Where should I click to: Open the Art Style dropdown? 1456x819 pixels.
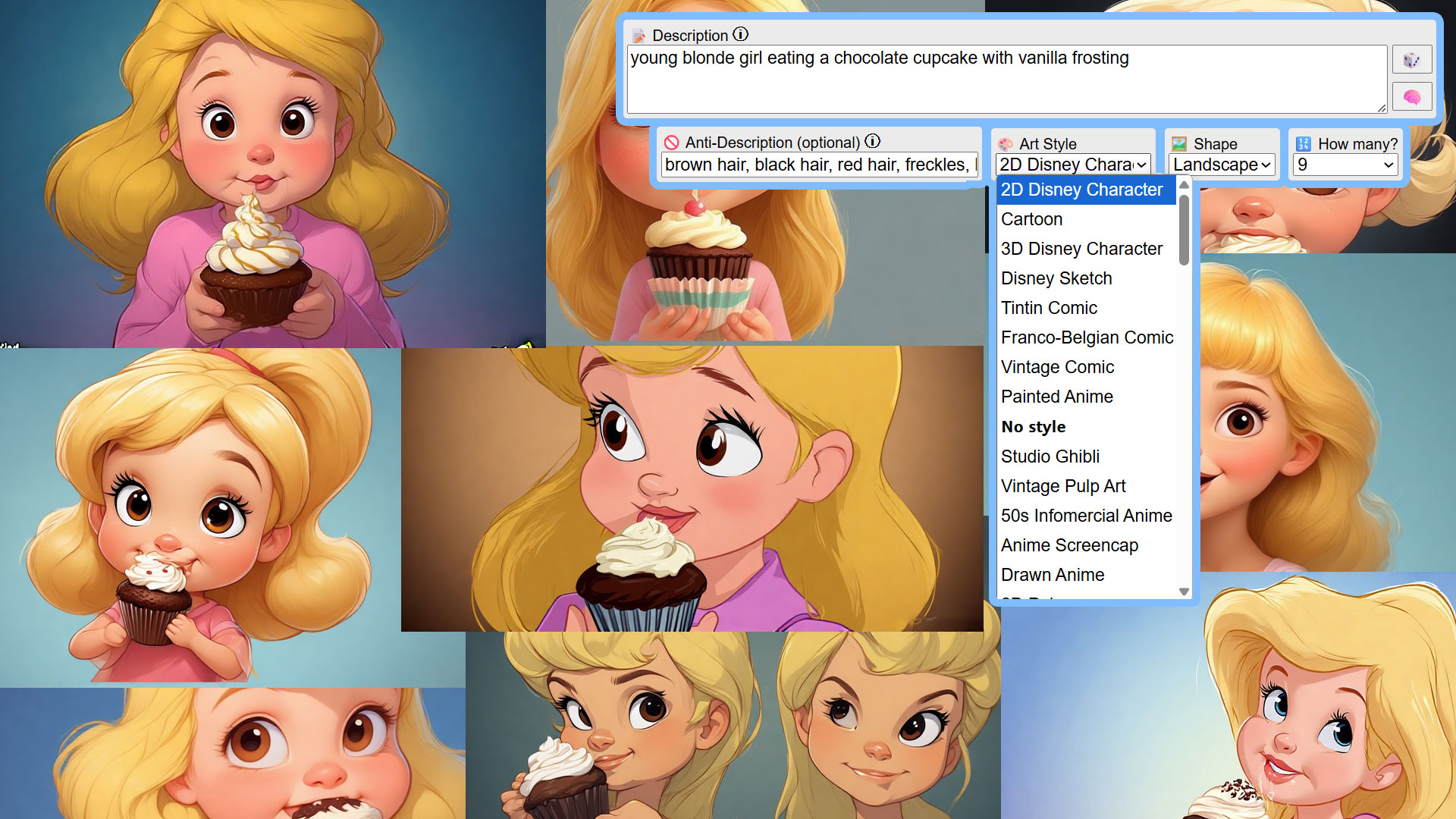pyautogui.click(x=1073, y=165)
